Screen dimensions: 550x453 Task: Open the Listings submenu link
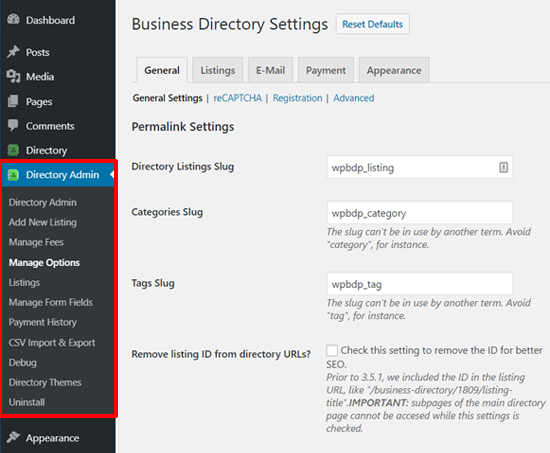pyautogui.click(x=24, y=282)
